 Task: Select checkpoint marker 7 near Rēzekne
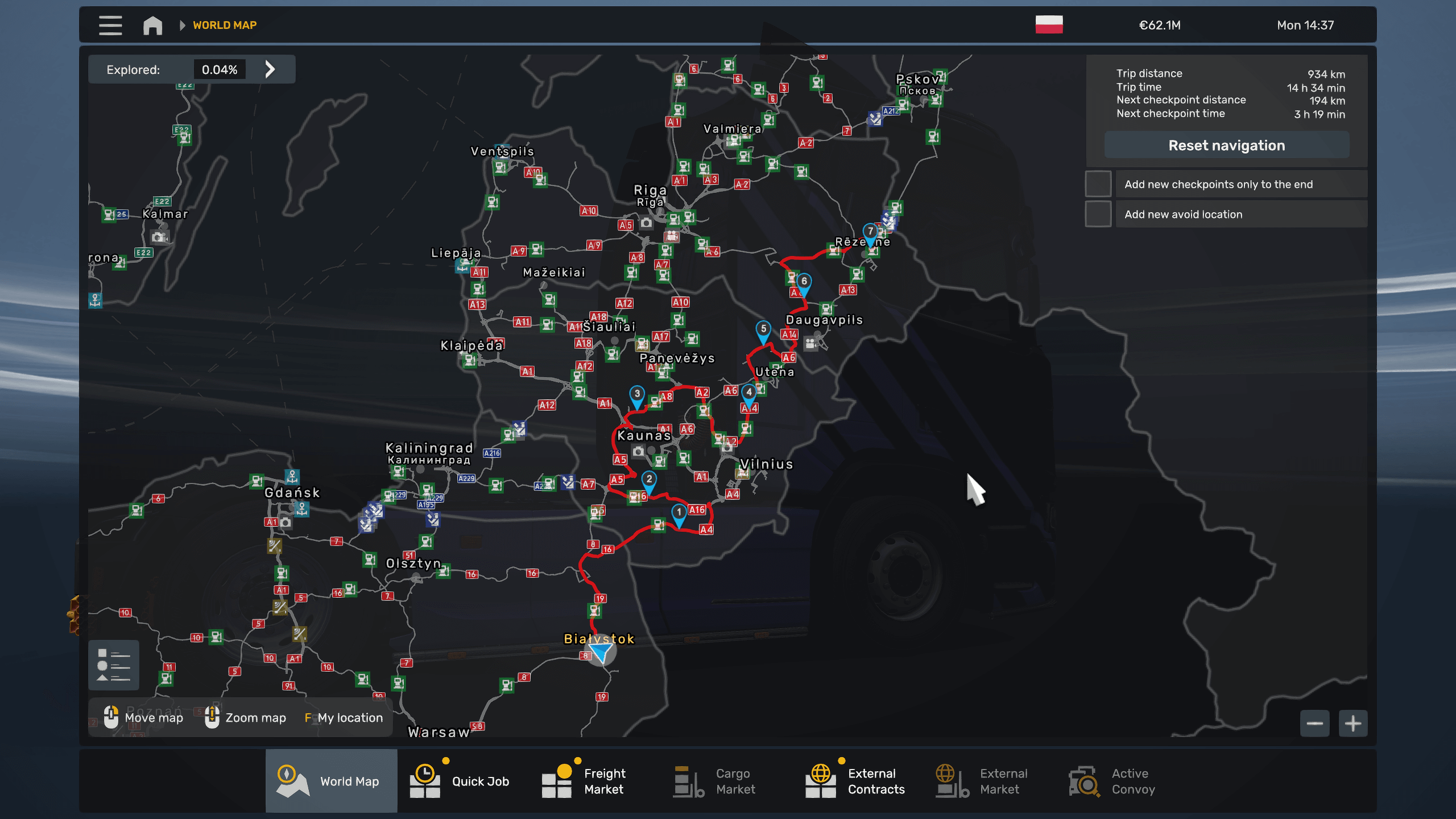click(870, 232)
